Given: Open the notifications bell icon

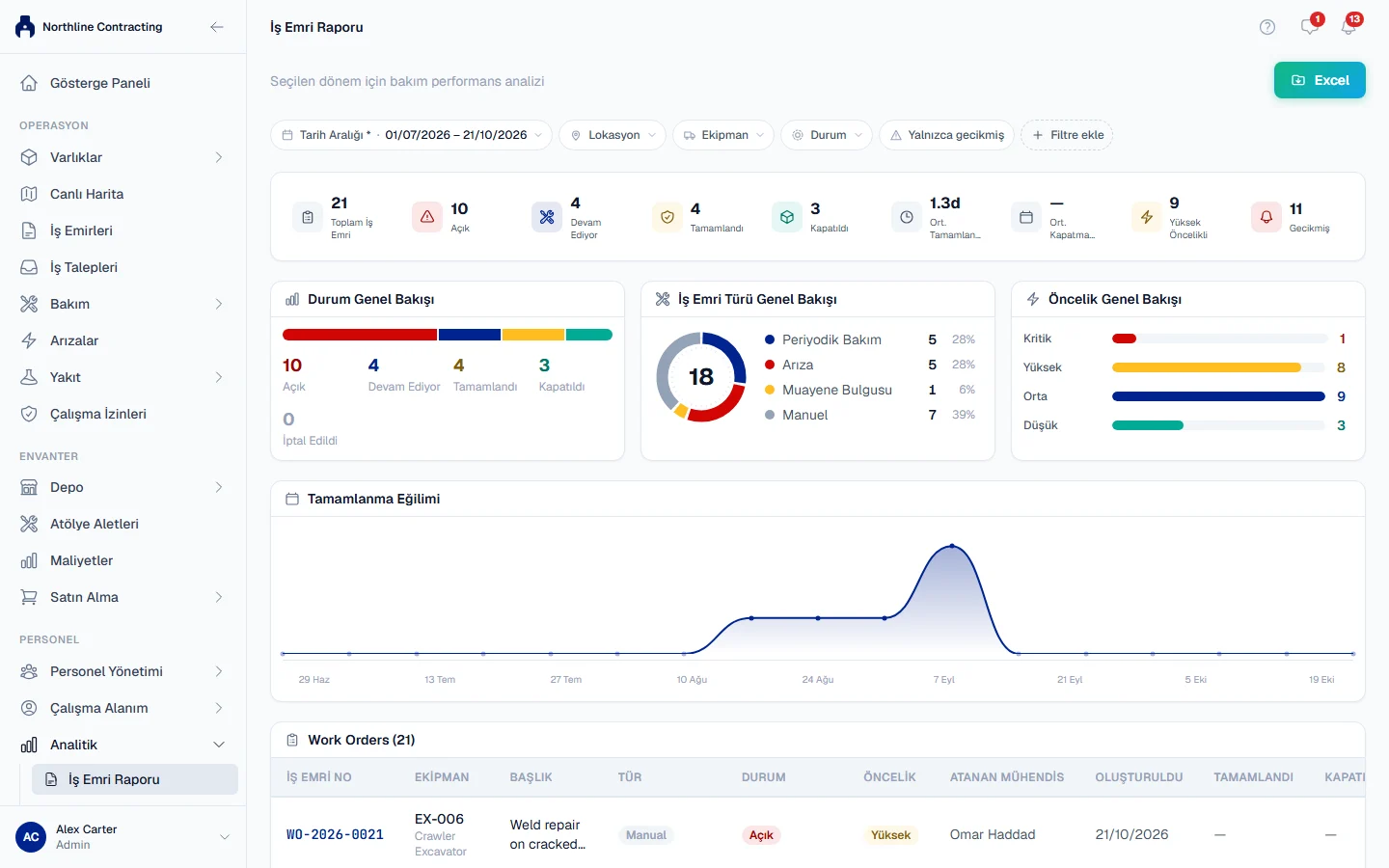Looking at the screenshot, I should pos(1348,27).
